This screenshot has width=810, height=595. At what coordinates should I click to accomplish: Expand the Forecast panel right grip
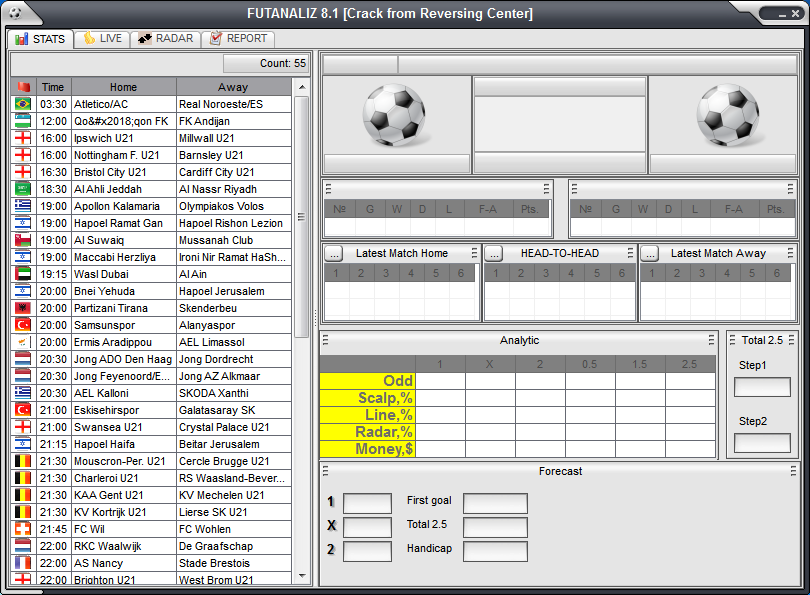pyautogui.click(x=793, y=471)
